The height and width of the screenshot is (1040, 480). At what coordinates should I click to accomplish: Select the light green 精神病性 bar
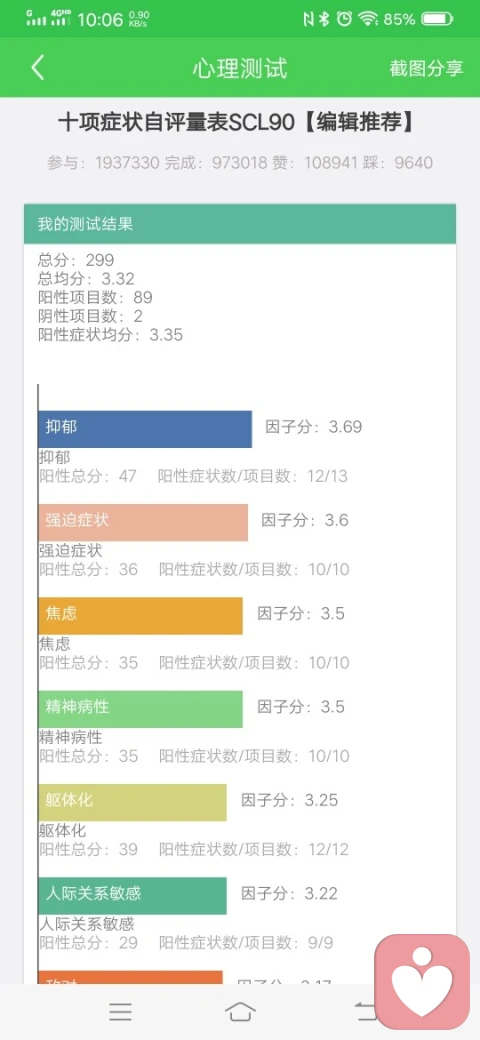coord(141,709)
